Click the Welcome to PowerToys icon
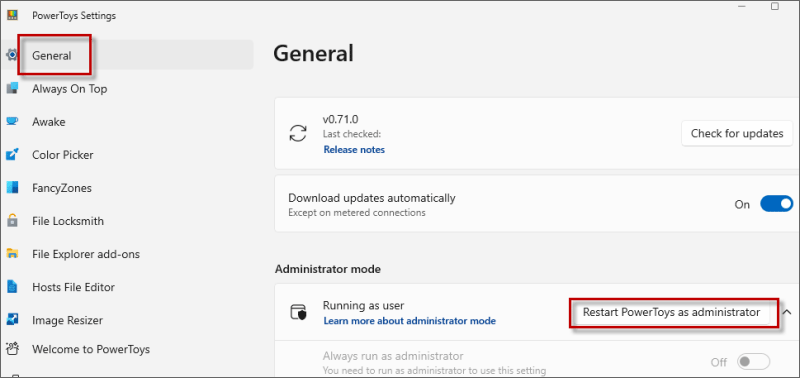The height and width of the screenshot is (378, 800). pyautogui.click(x=12, y=349)
